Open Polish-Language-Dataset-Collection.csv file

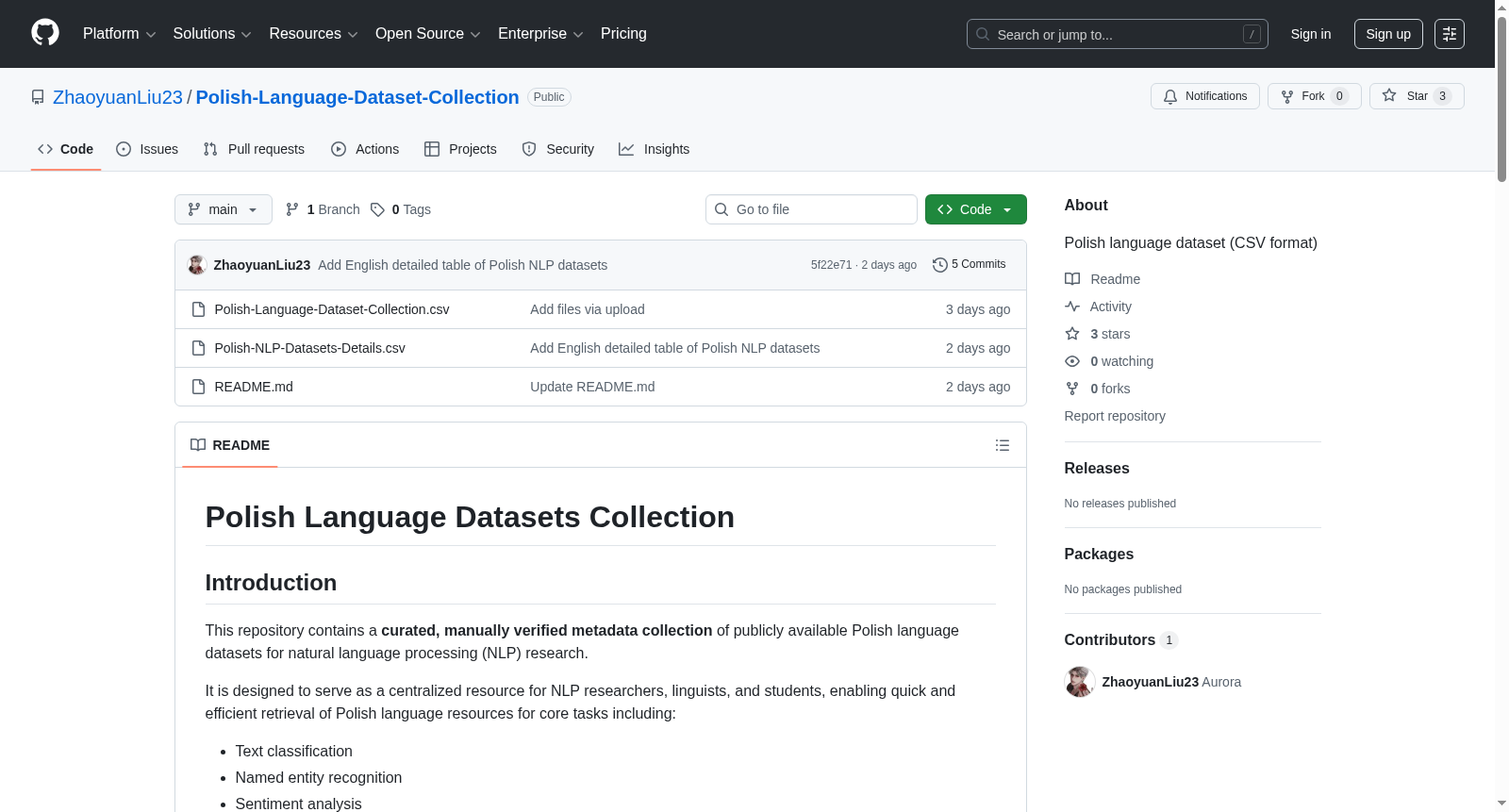coord(332,309)
